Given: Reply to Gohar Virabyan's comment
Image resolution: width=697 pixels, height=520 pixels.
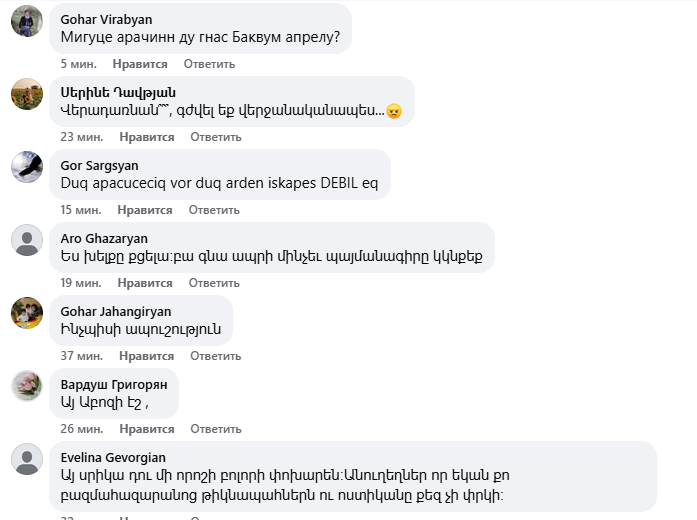Looking at the screenshot, I should 209,64.
